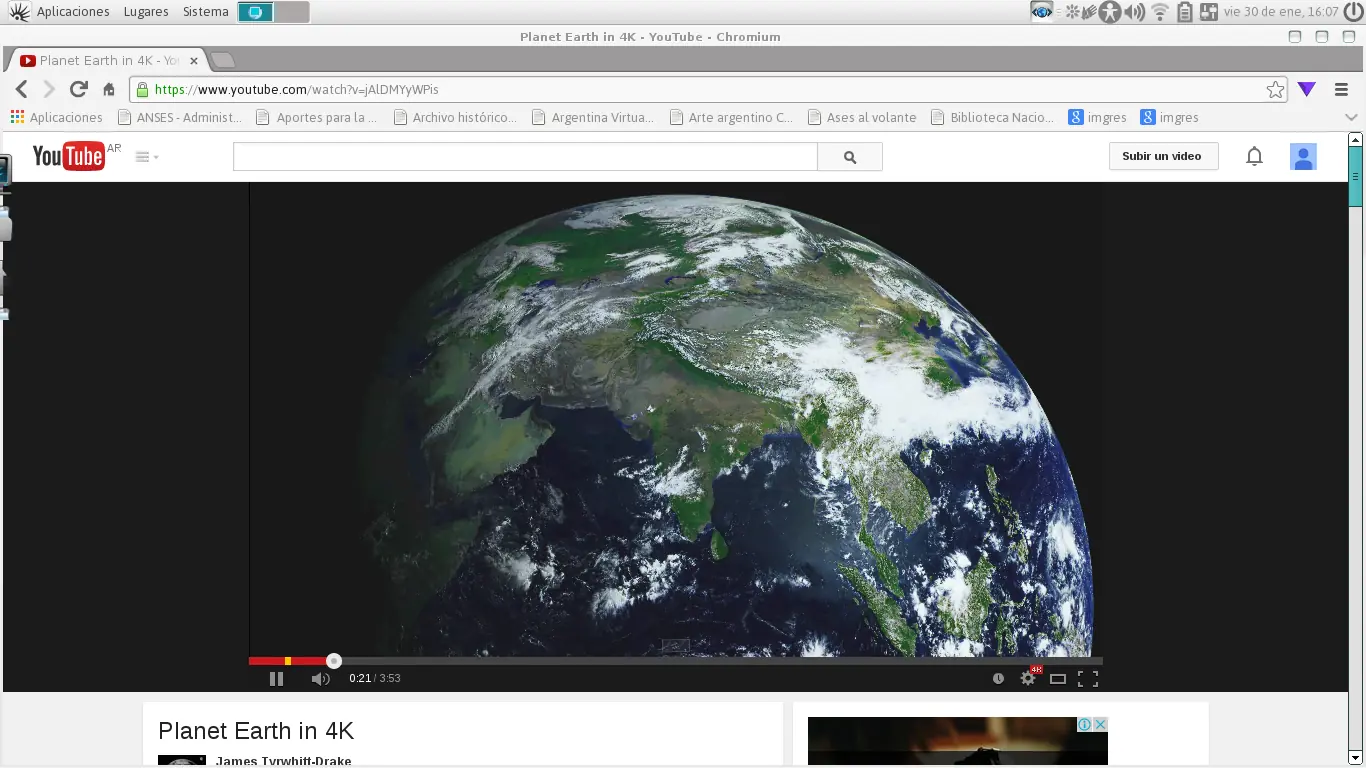1366x768 pixels.
Task: Enter fullscreen video mode
Action: 1088,679
